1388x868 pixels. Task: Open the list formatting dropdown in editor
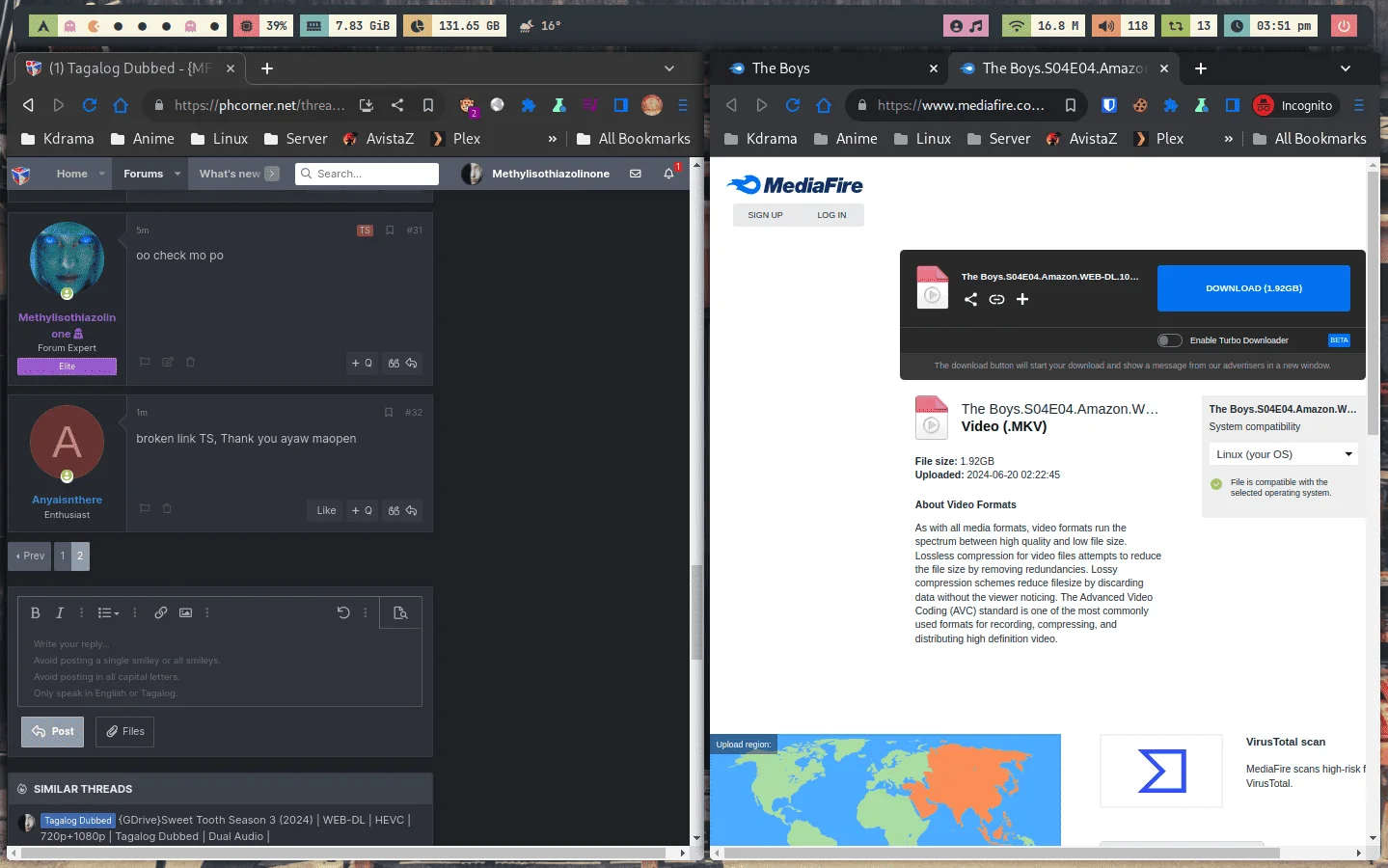tap(109, 613)
